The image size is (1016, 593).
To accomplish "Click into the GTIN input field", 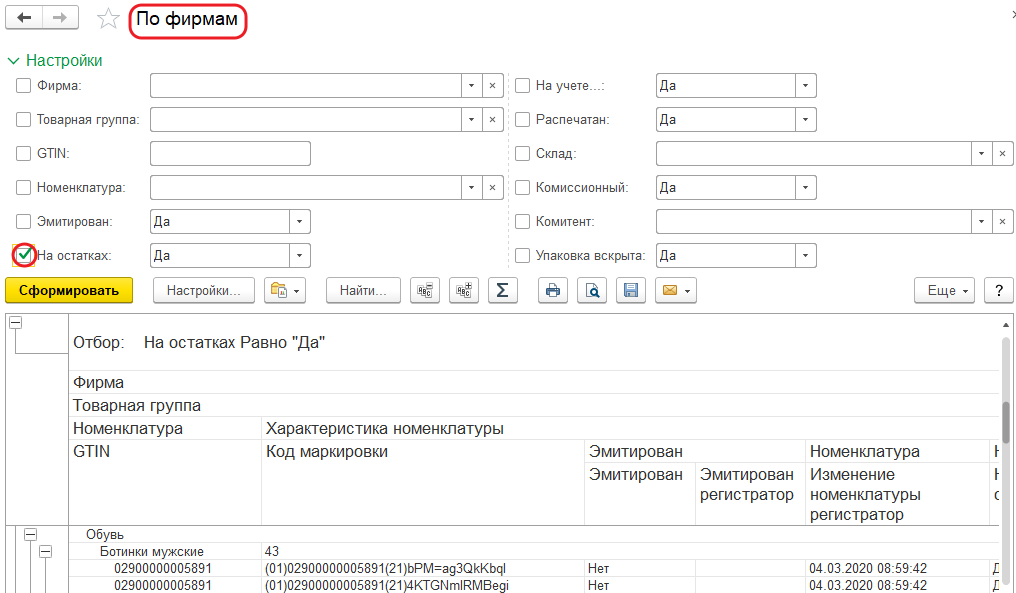I will tap(230, 154).
